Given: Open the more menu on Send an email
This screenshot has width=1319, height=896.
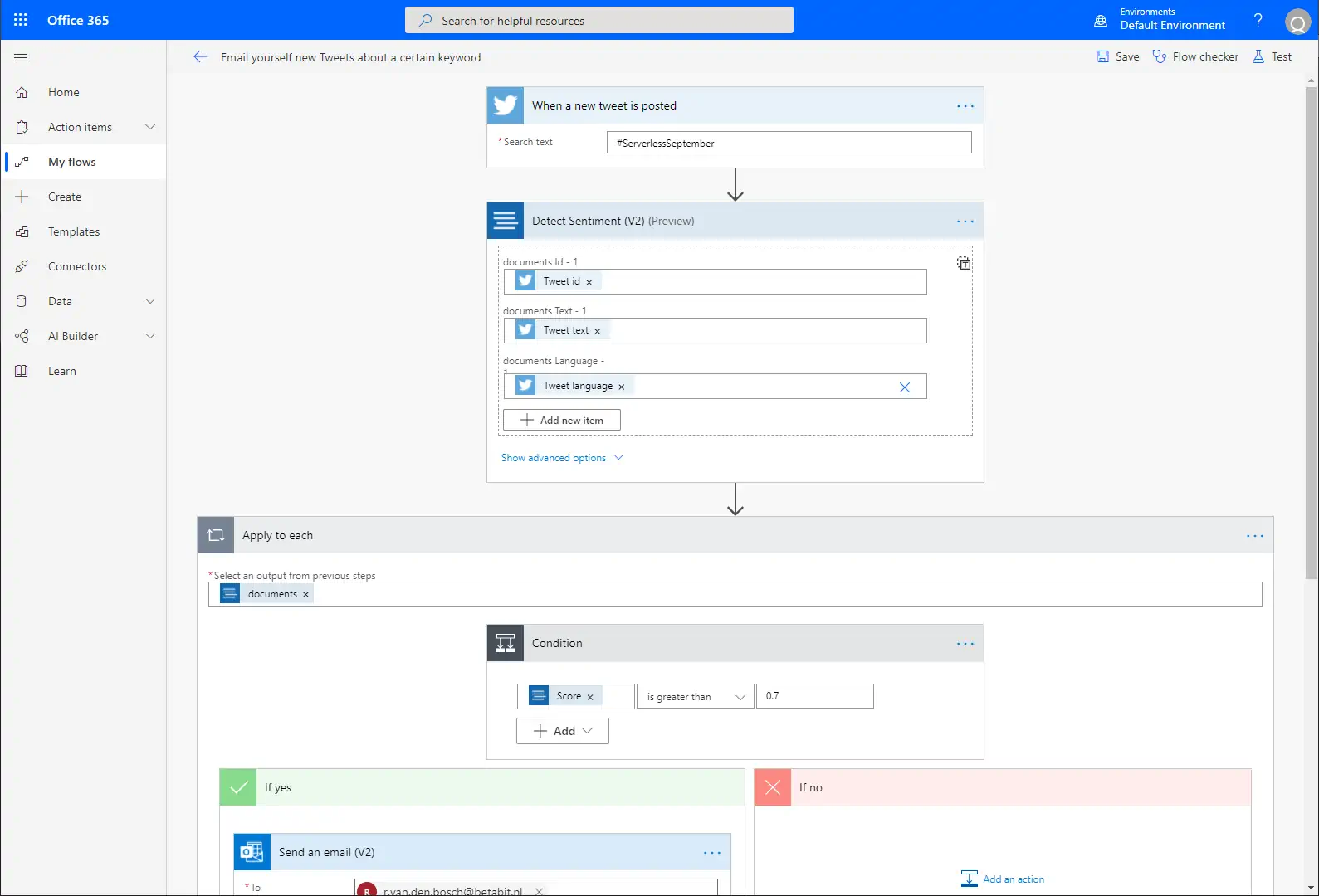Looking at the screenshot, I should [x=712, y=853].
